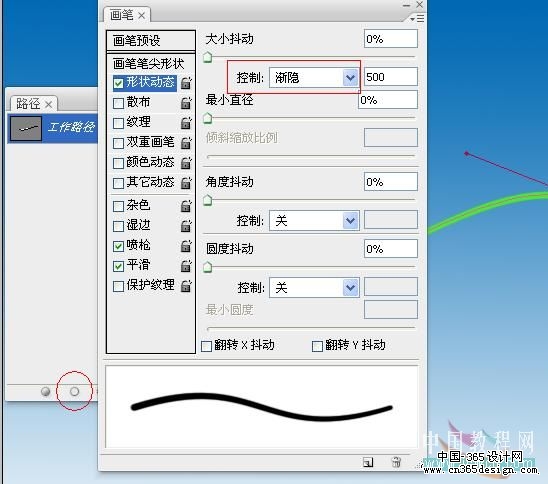Click the fill path icon in Paths panel
This screenshot has height=484, width=548.
[x=45, y=391]
